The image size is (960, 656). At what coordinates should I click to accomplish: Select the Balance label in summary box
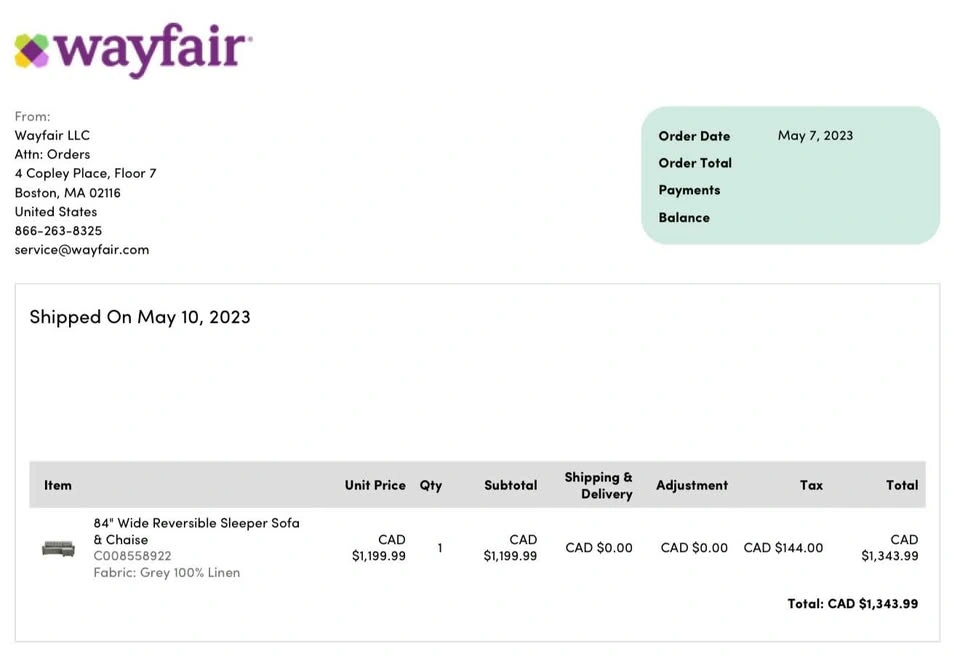(x=684, y=218)
